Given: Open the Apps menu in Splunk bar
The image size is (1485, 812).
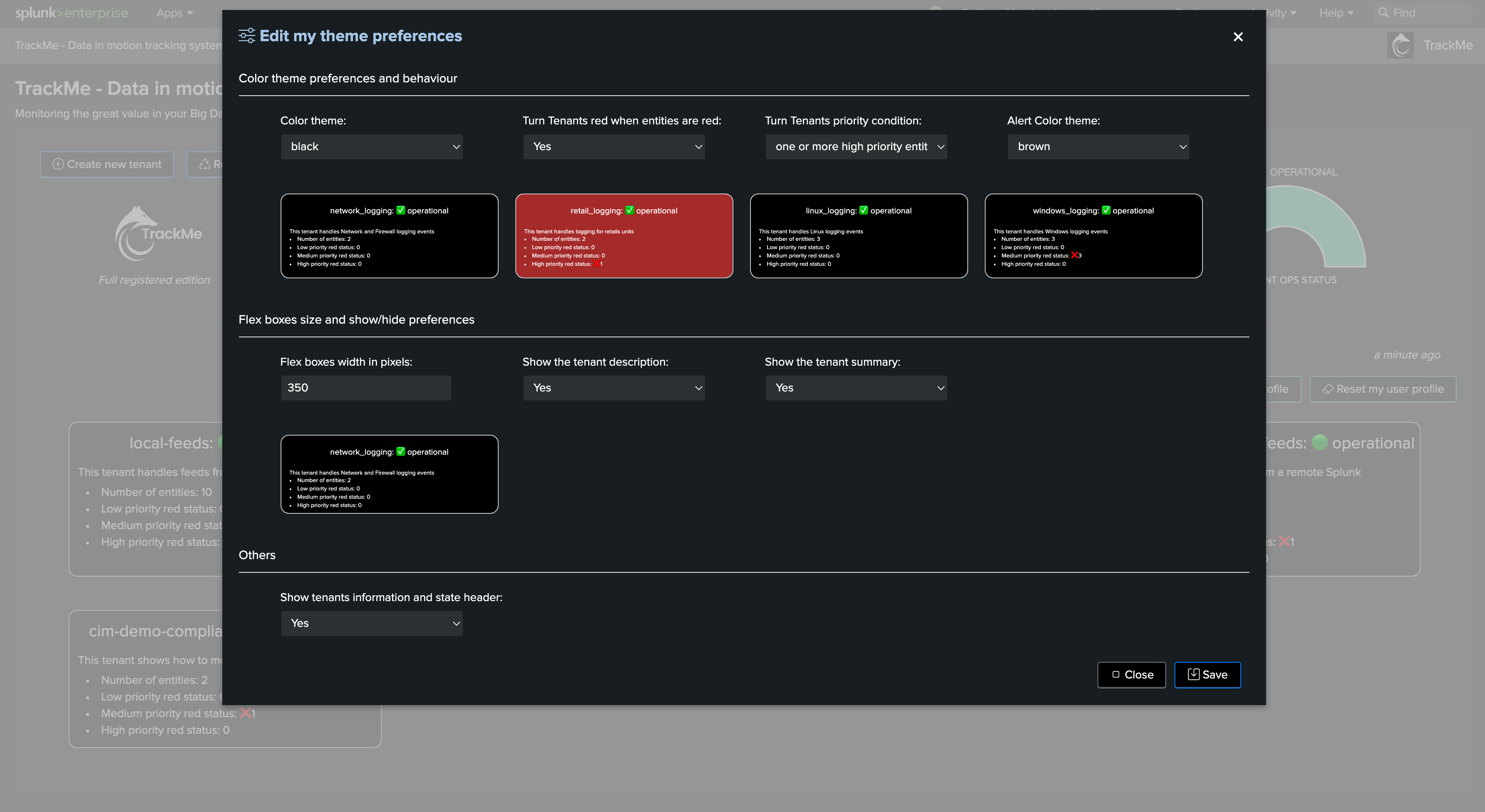Looking at the screenshot, I should coord(175,12).
